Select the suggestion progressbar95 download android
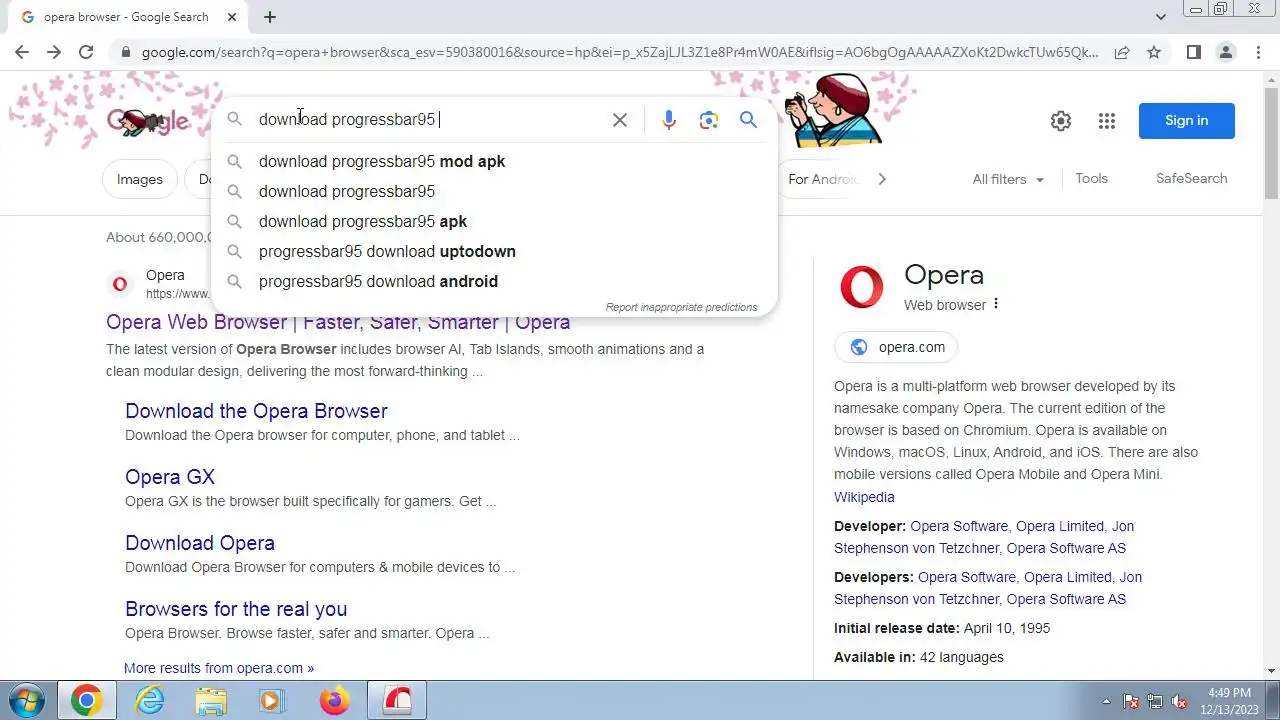 point(494,281)
